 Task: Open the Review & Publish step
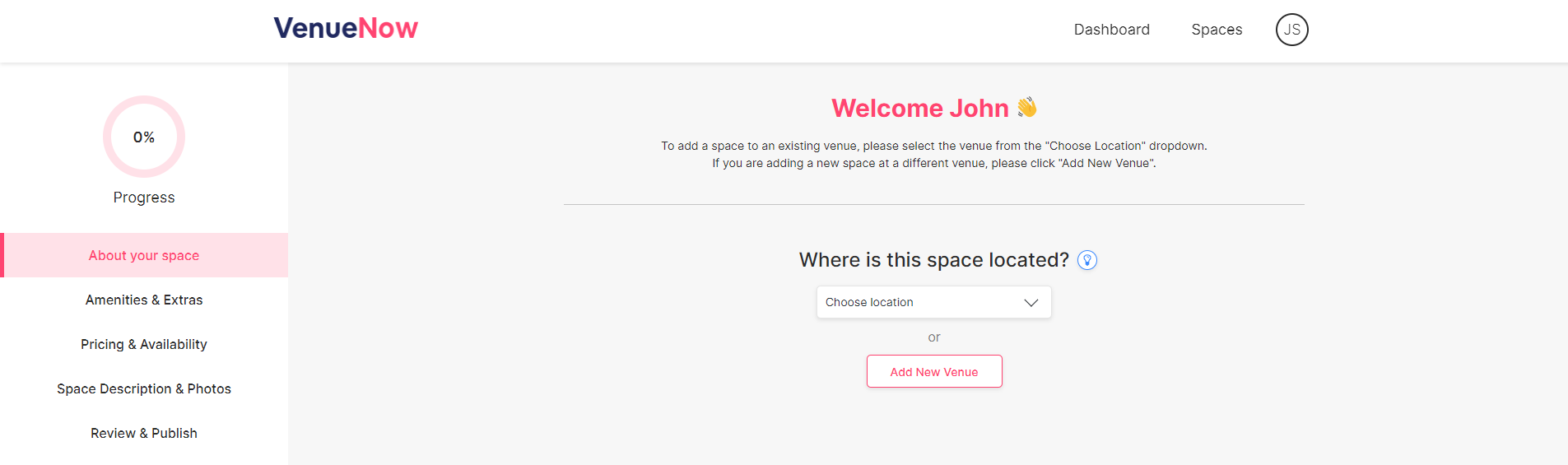(x=144, y=433)
